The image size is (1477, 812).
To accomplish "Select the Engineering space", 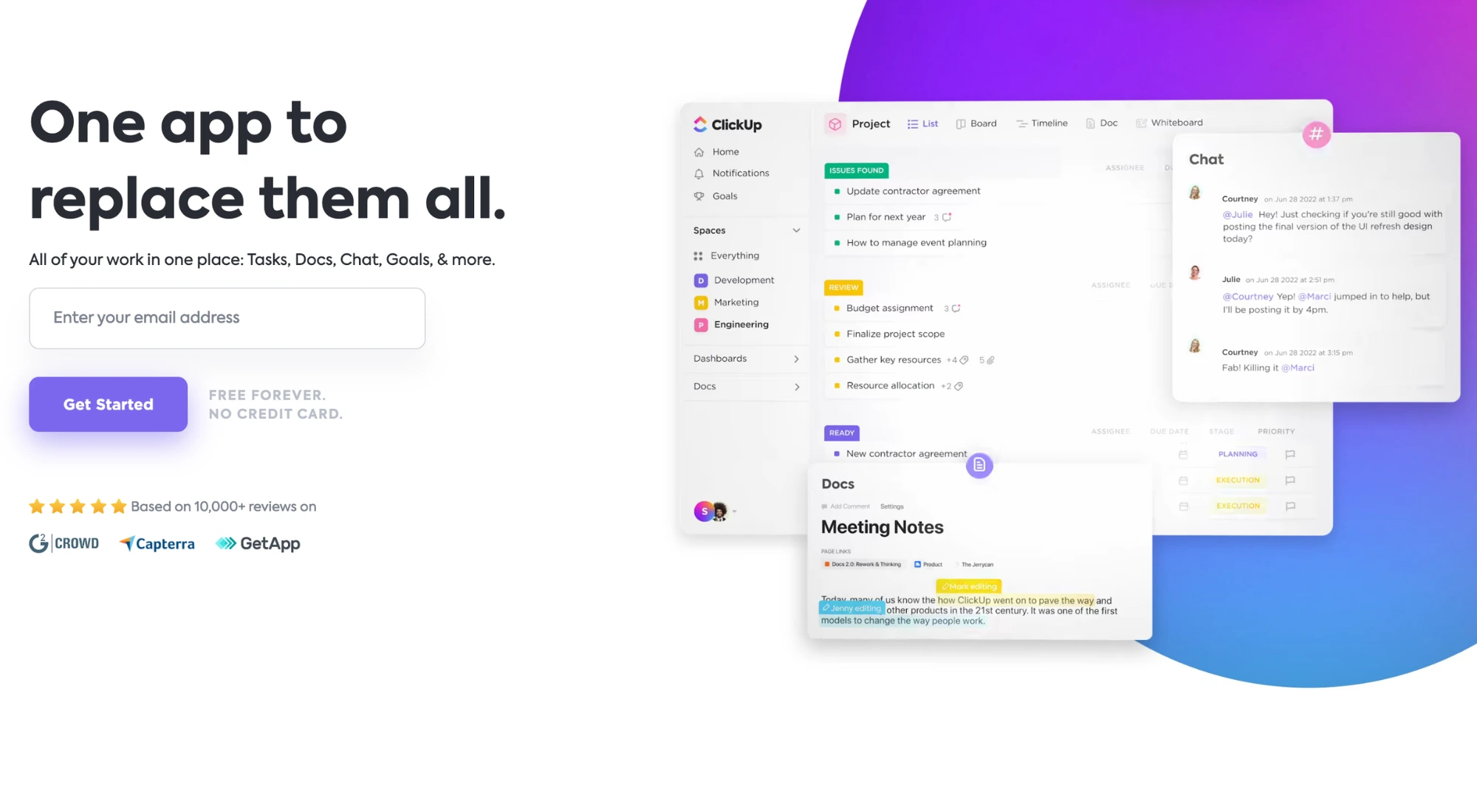I will 741,324.
